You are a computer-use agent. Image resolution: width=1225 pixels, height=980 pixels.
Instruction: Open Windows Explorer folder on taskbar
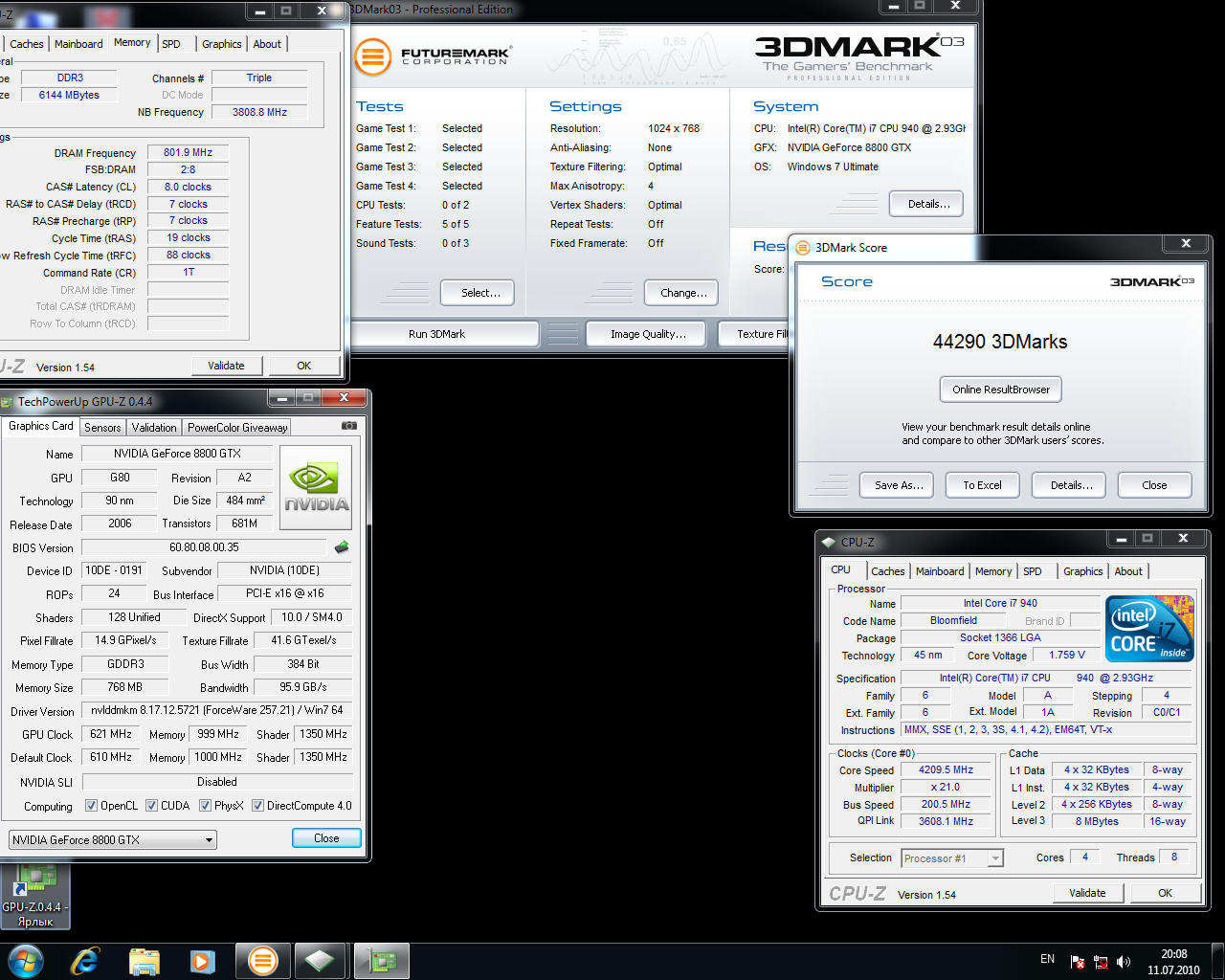tap(144, 961)
